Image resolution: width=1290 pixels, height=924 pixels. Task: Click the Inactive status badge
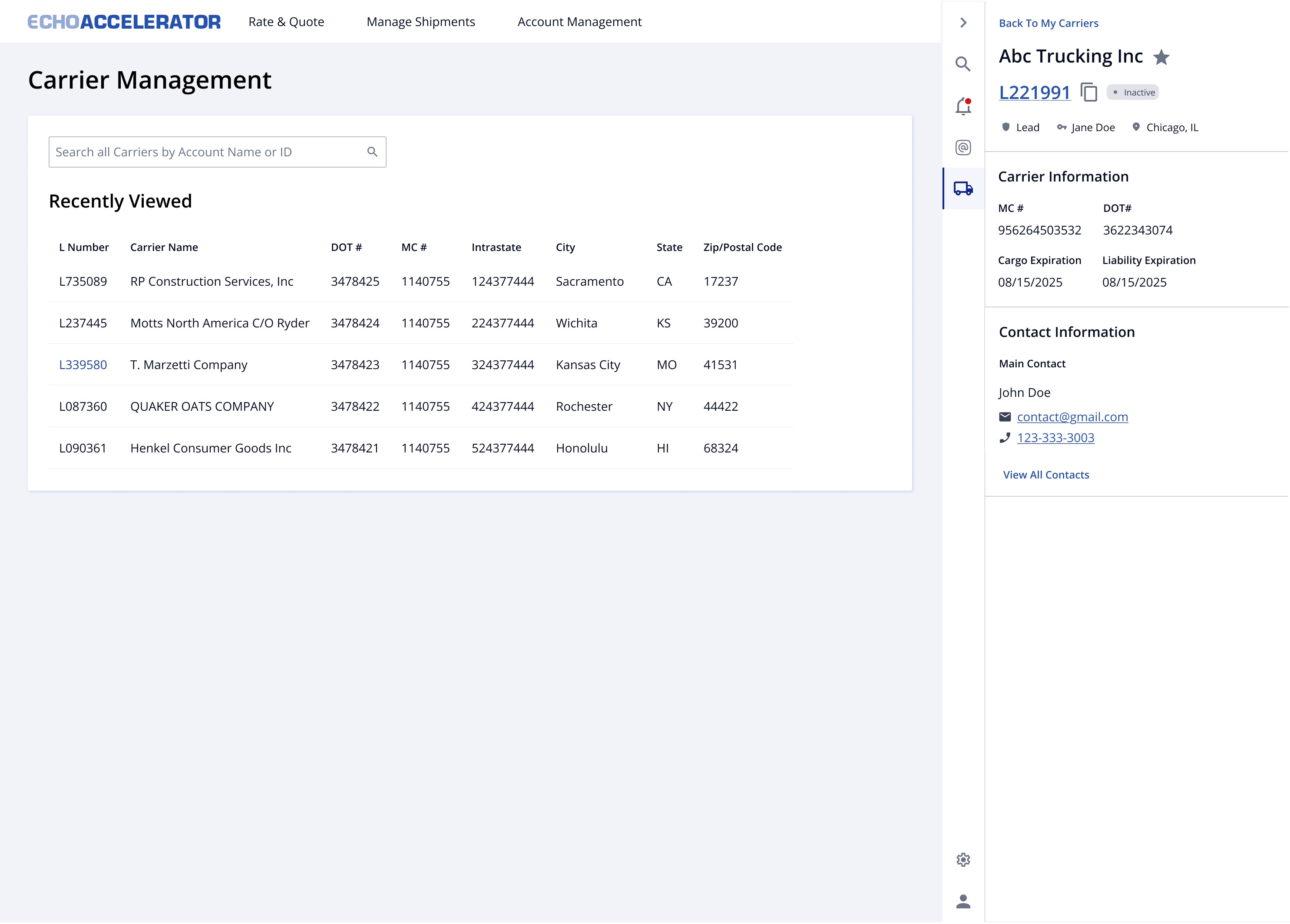(x=1132, y=92)
